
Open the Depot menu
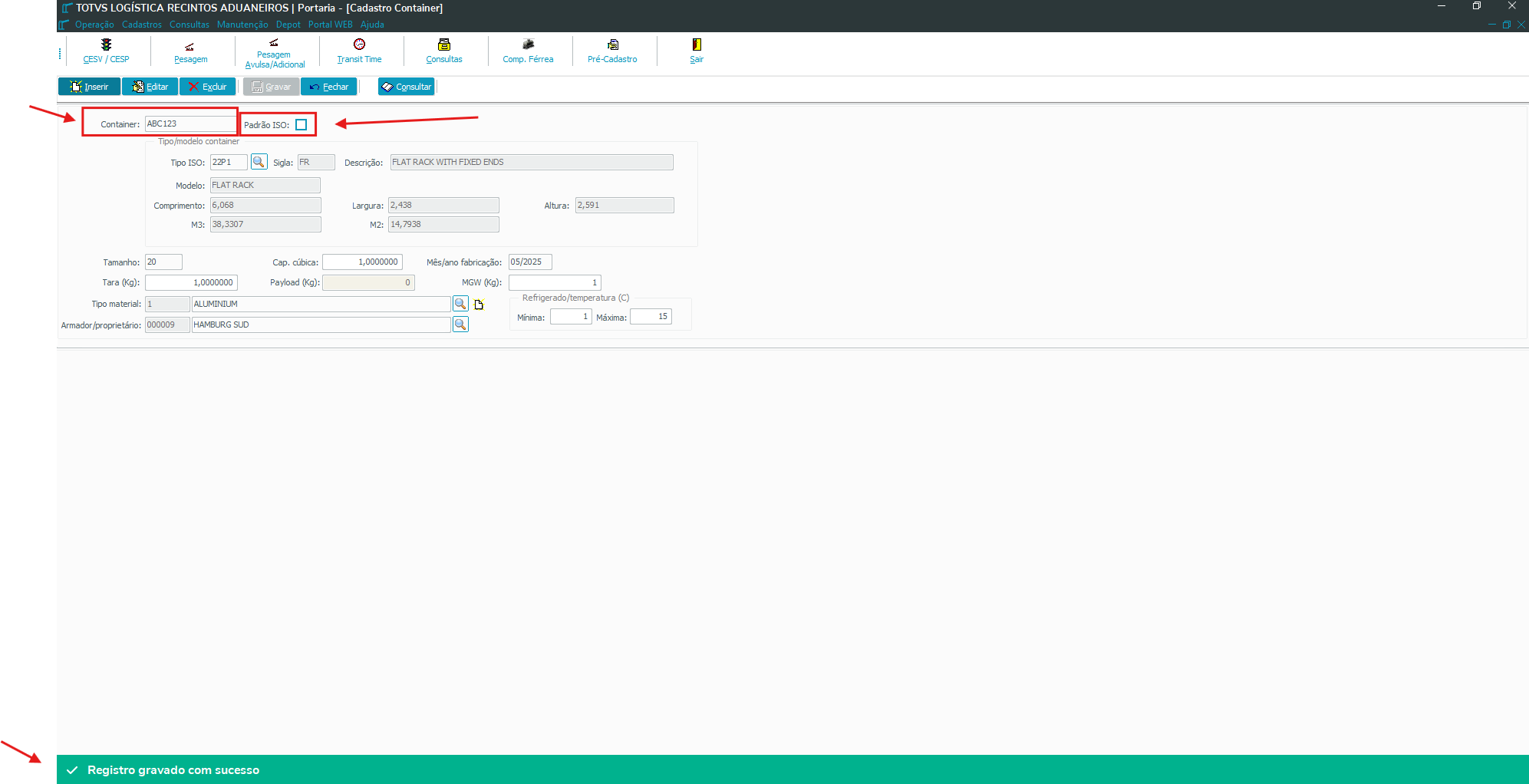coord(288,25)
